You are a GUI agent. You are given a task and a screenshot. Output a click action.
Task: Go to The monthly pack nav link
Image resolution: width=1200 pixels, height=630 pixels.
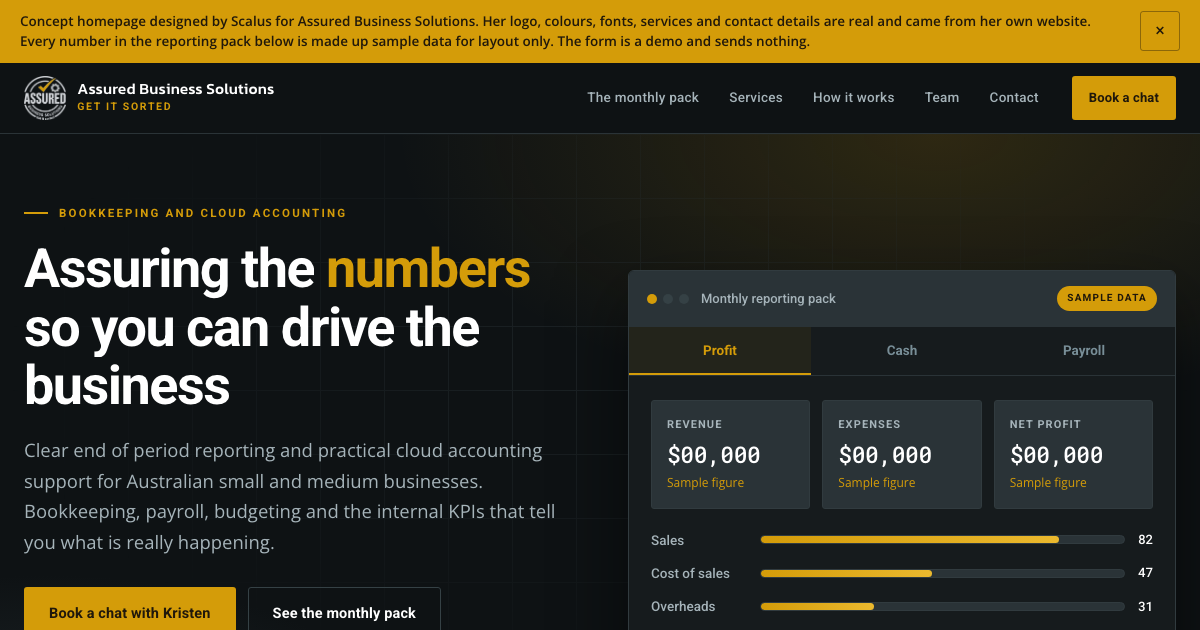(x=643, y=98)
